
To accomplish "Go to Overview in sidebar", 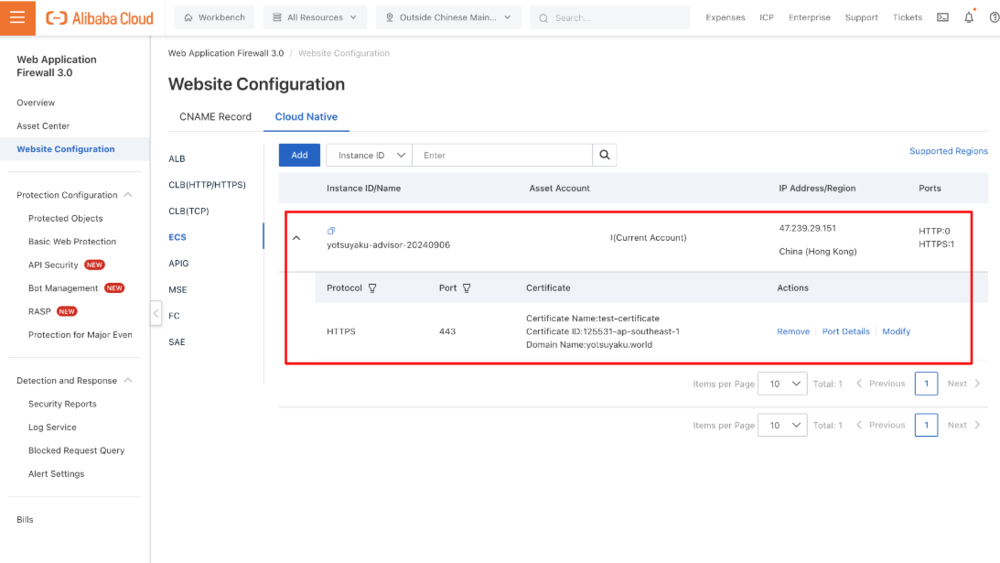I will click(36, 103).
